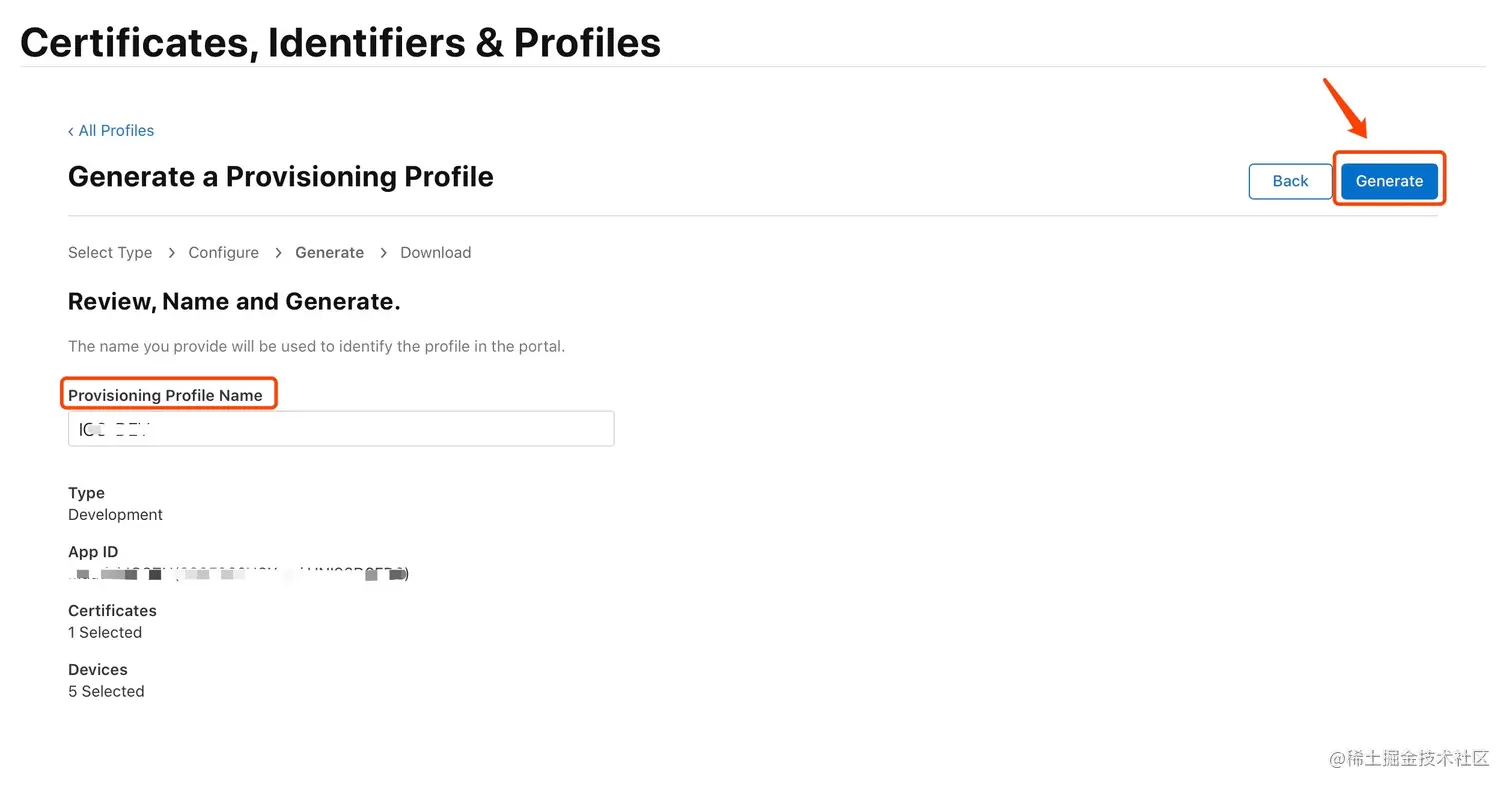Click the Development type value

115,514
